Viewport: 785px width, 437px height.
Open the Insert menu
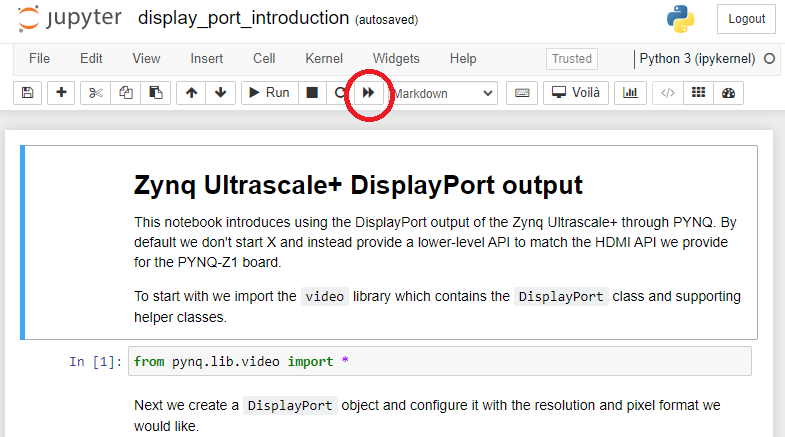pos(207,59)
